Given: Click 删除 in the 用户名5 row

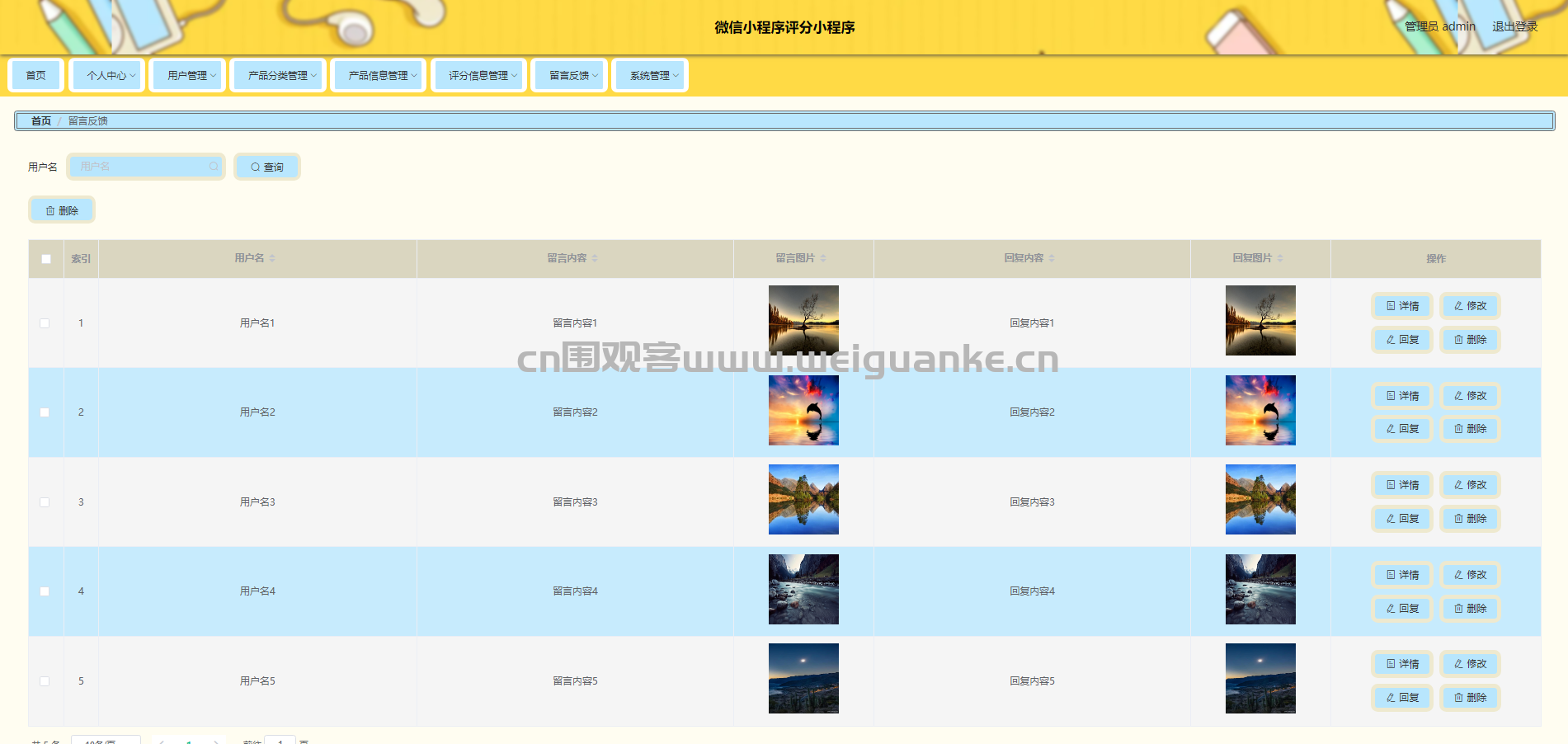Looking at the screenshot, I should pyautogui.click(x=1470, y=698).
